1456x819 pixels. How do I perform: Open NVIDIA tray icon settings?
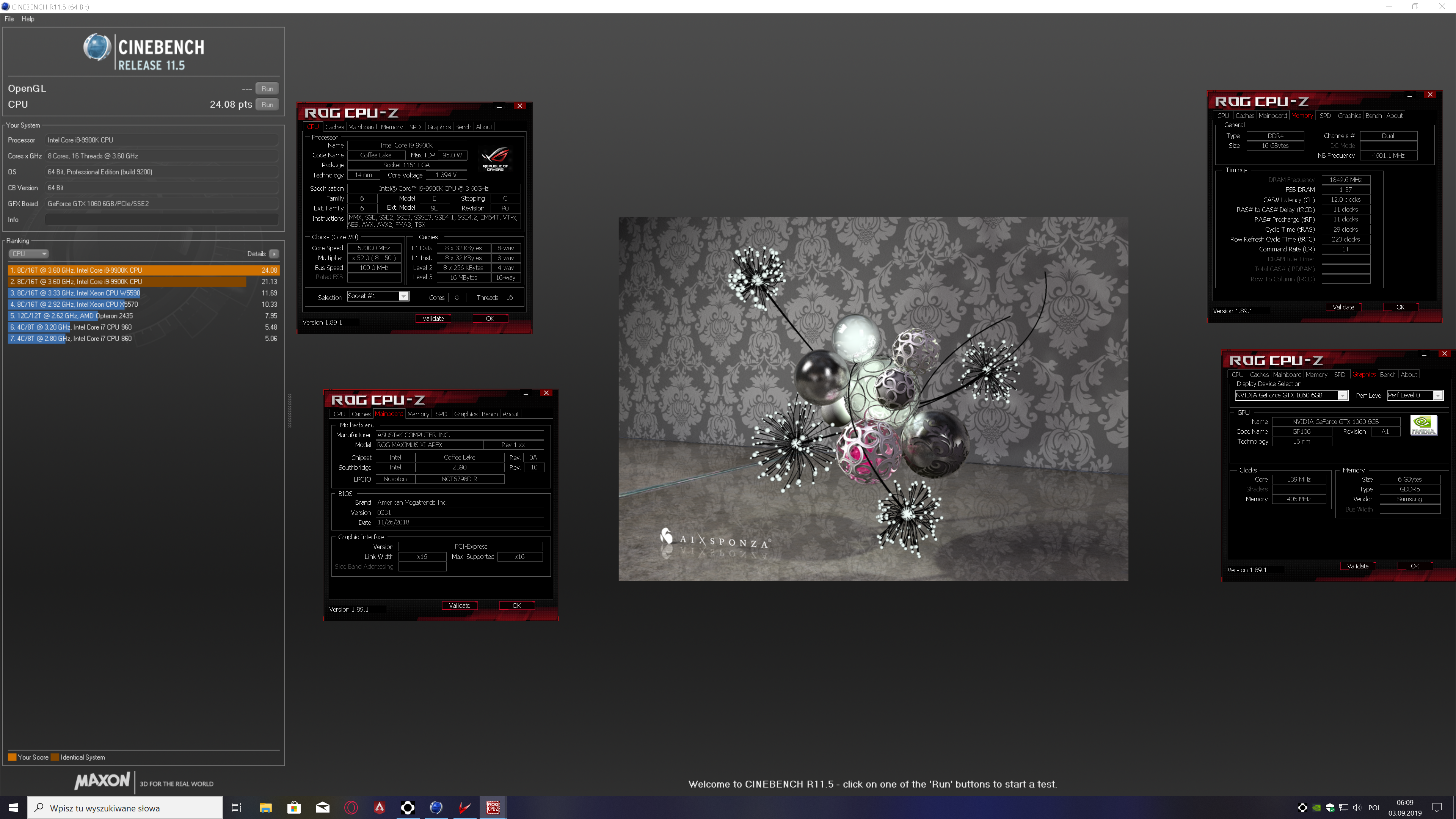point(1316,808)
